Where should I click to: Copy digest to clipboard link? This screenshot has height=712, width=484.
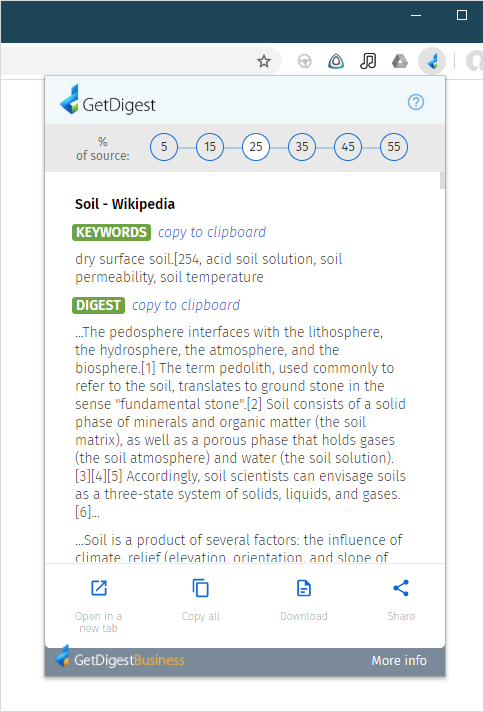coord(186,305)
